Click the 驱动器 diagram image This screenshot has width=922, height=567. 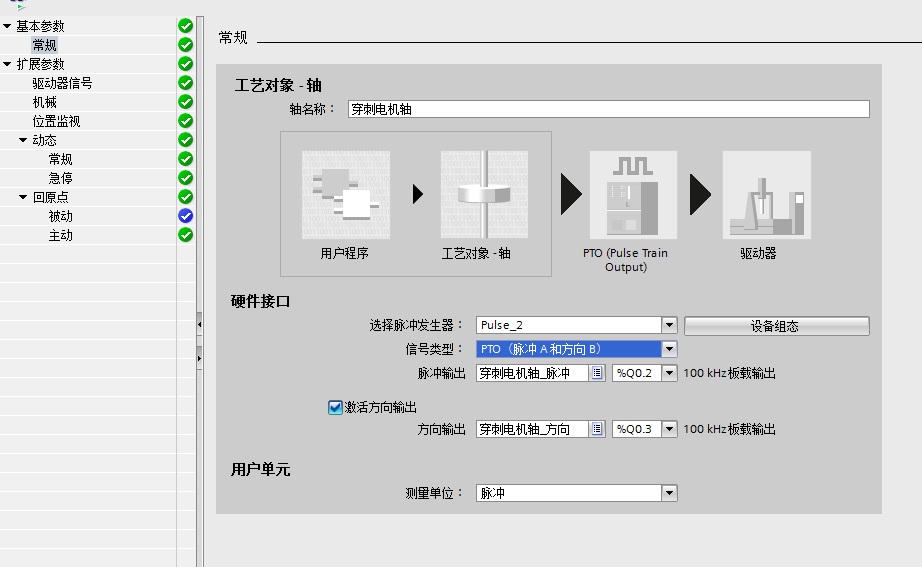click(x=767, y=195)
